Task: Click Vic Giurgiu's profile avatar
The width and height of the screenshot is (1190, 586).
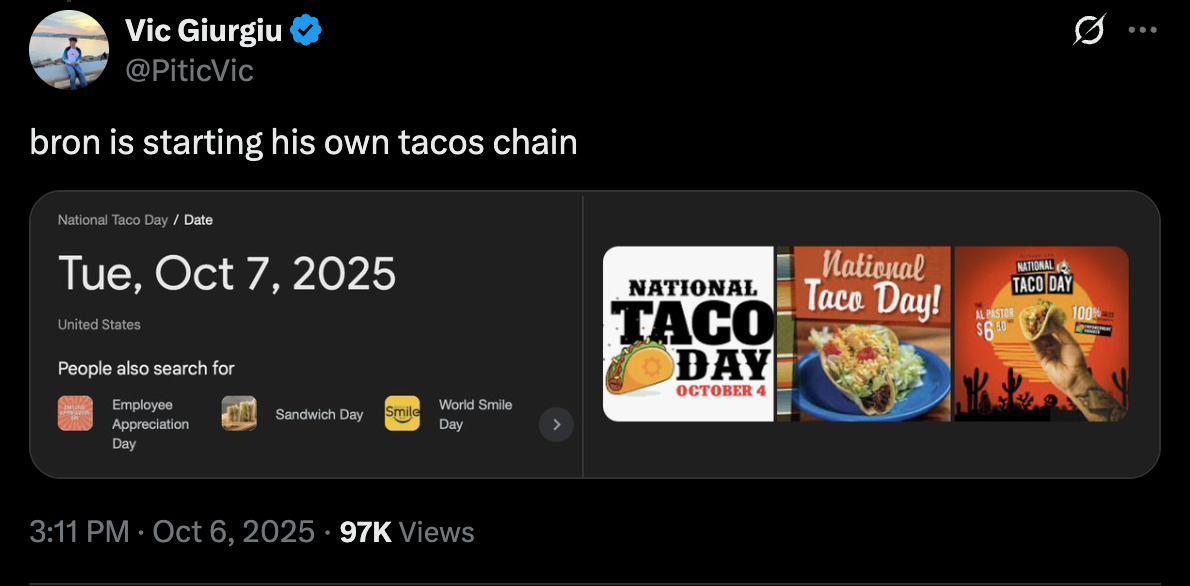Action: tap(68, 51)
